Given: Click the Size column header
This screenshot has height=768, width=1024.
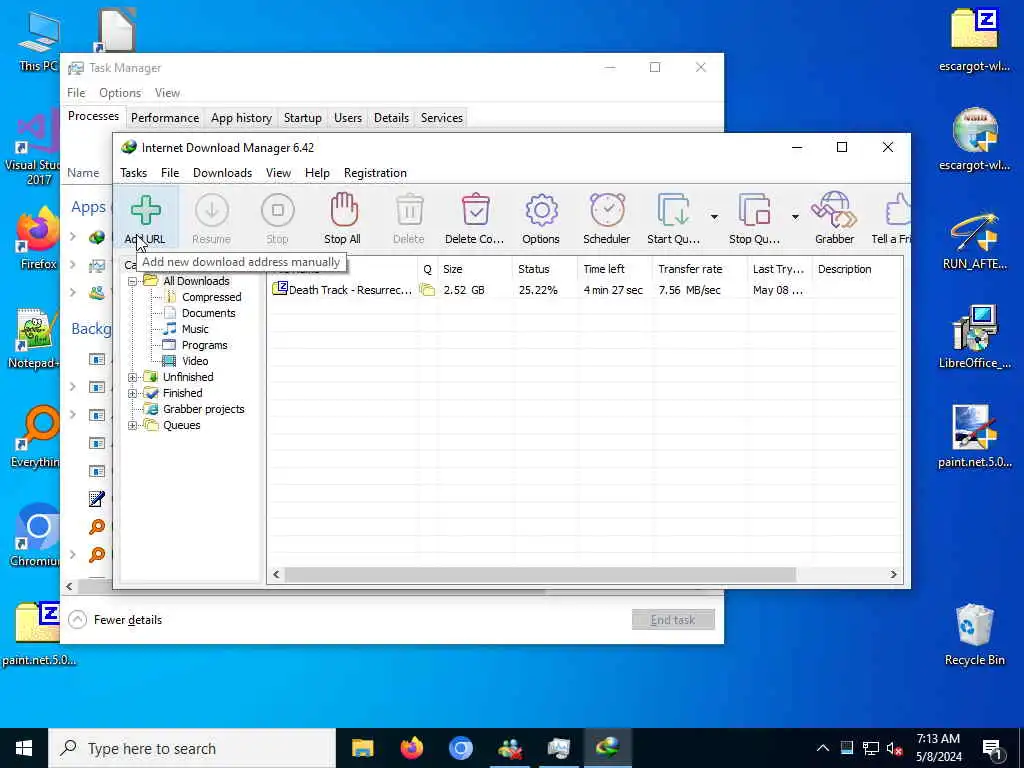Looking at the screenshot, I should click(474, 269).
